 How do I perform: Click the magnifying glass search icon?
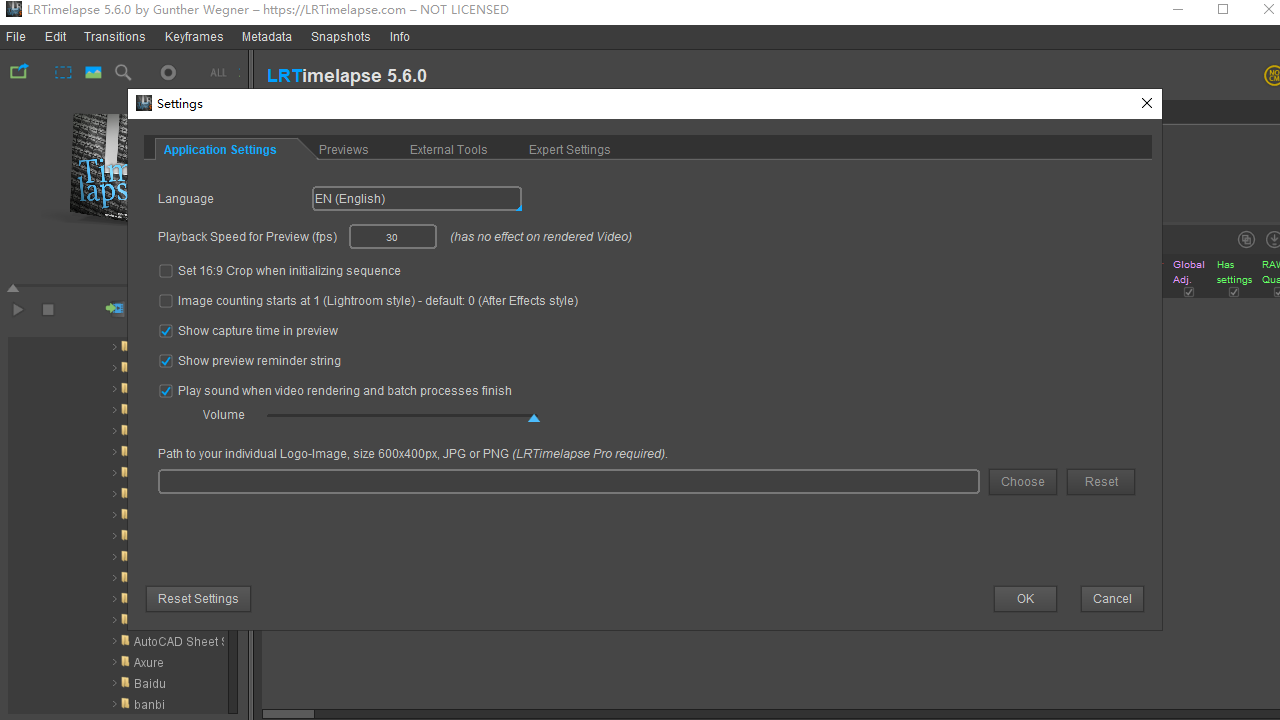click(x=123, y=72)
